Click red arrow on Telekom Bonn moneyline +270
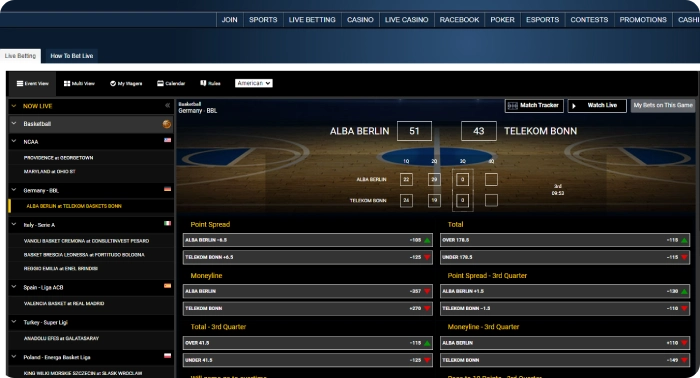700x378 pixels. point(427,308)
